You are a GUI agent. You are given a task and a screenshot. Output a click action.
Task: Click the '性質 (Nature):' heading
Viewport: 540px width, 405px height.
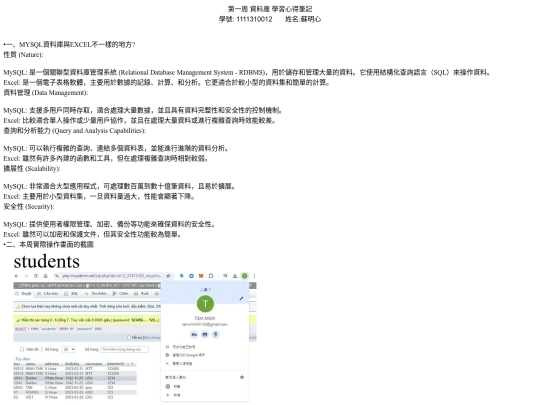tap(23, 55)
